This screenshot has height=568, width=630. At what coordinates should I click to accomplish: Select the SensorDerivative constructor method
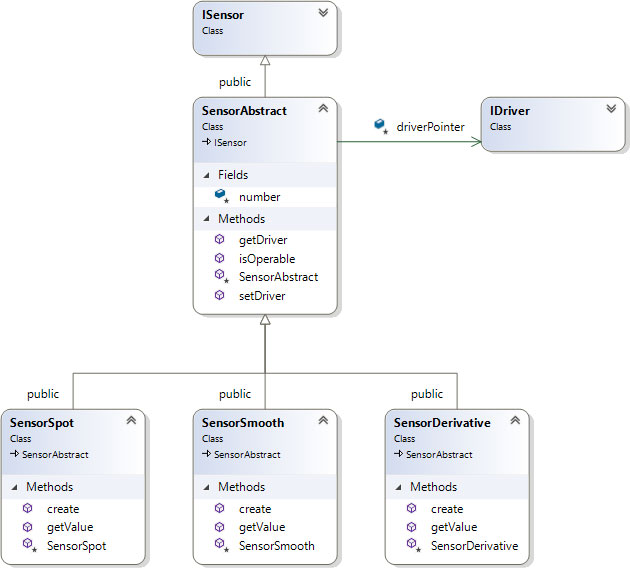[x=474, y=546]
